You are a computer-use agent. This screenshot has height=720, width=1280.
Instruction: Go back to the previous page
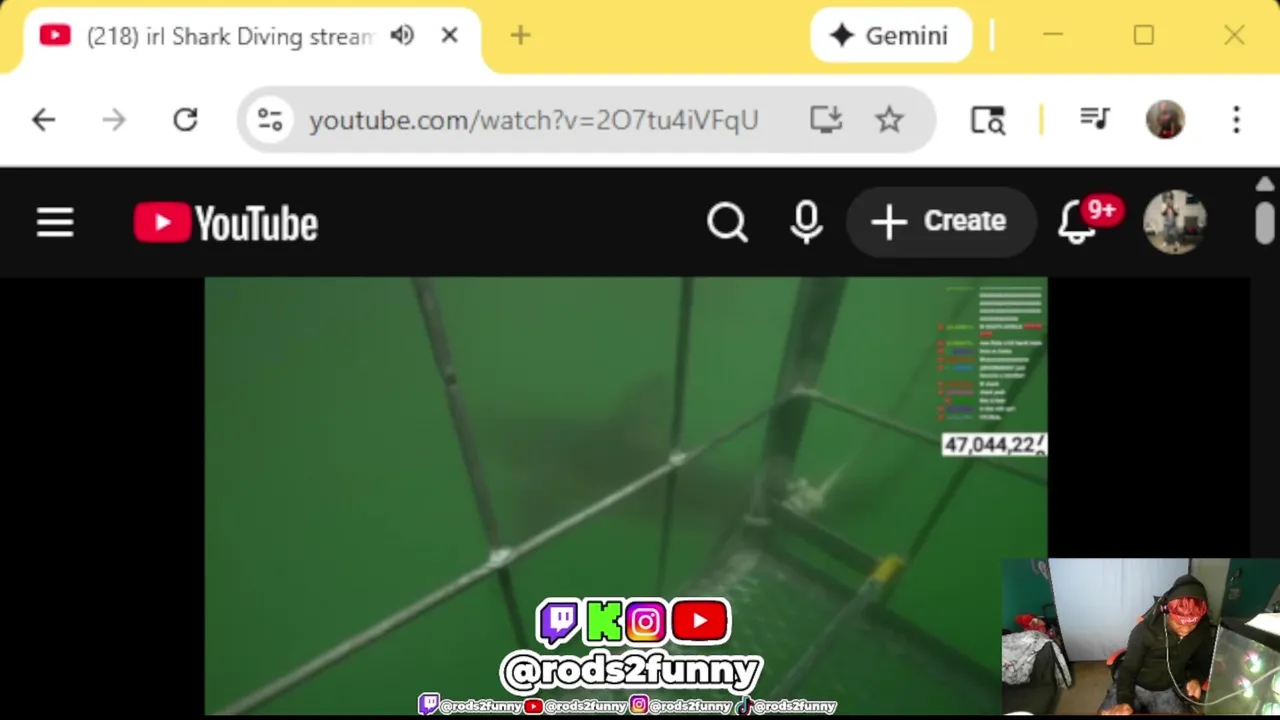coord(43,120)
